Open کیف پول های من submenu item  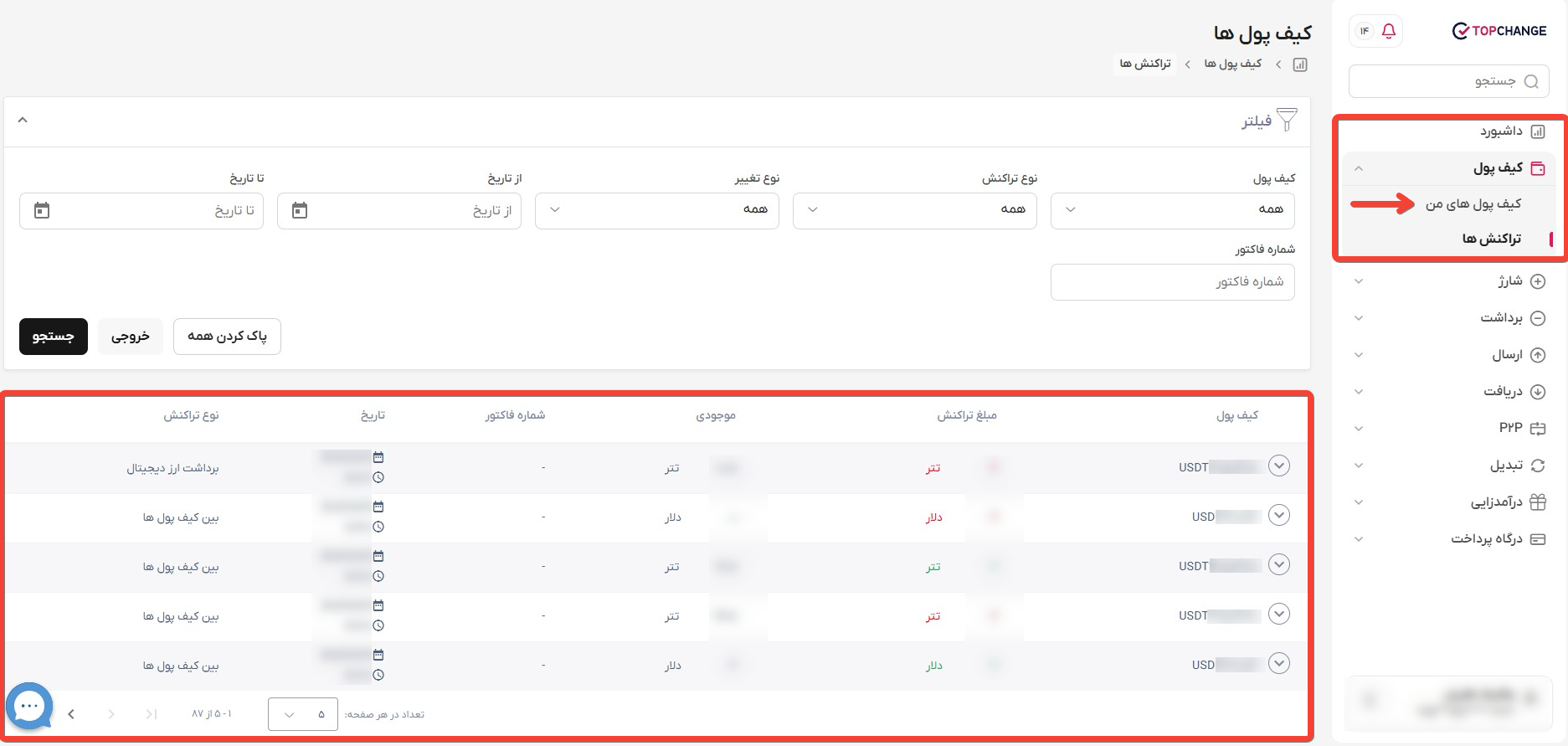pos(1473,204)
